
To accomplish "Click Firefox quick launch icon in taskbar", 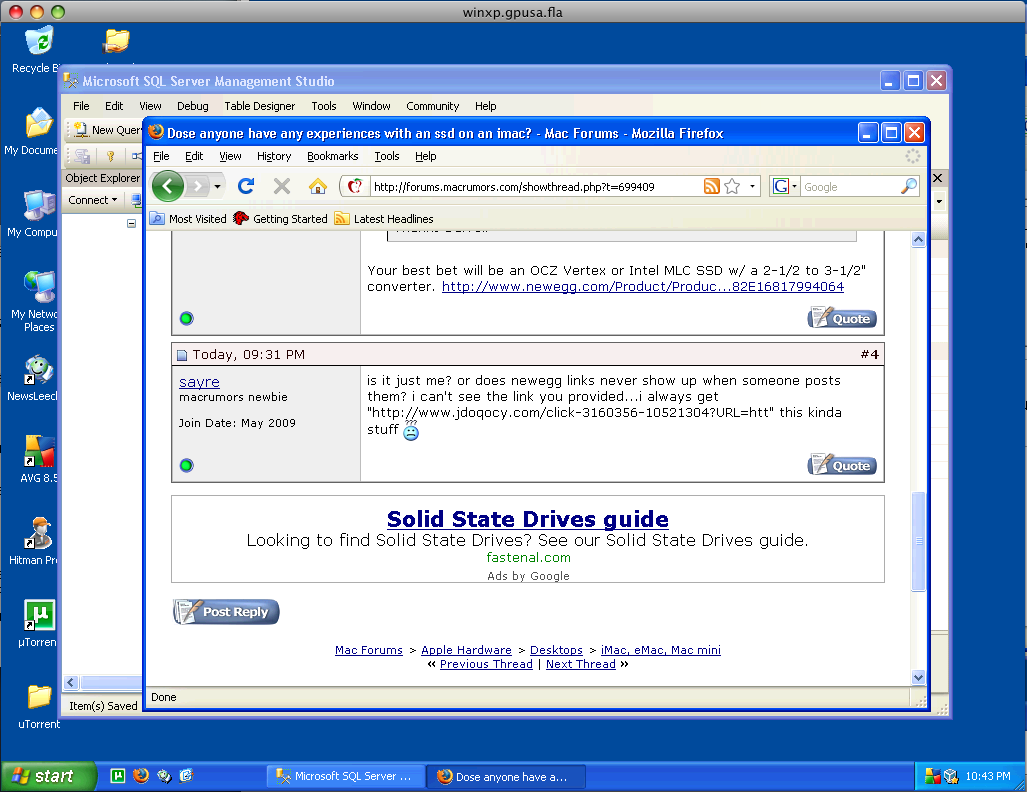I will tap(140, 776).
